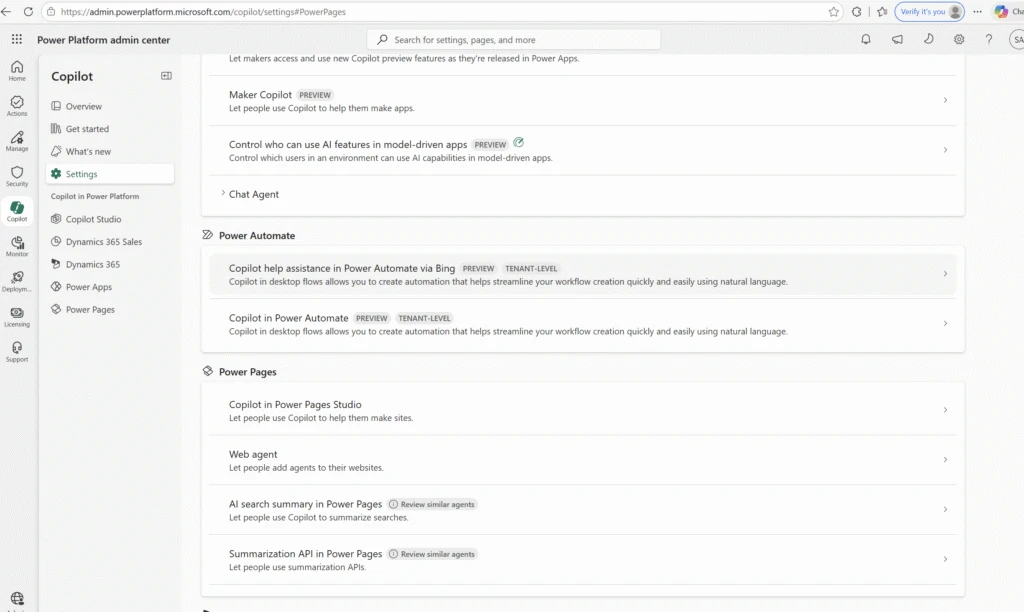Click Review similar agents on AI search summary
The width and height of the screenshot is (1024, 612).
pos(432,504)
